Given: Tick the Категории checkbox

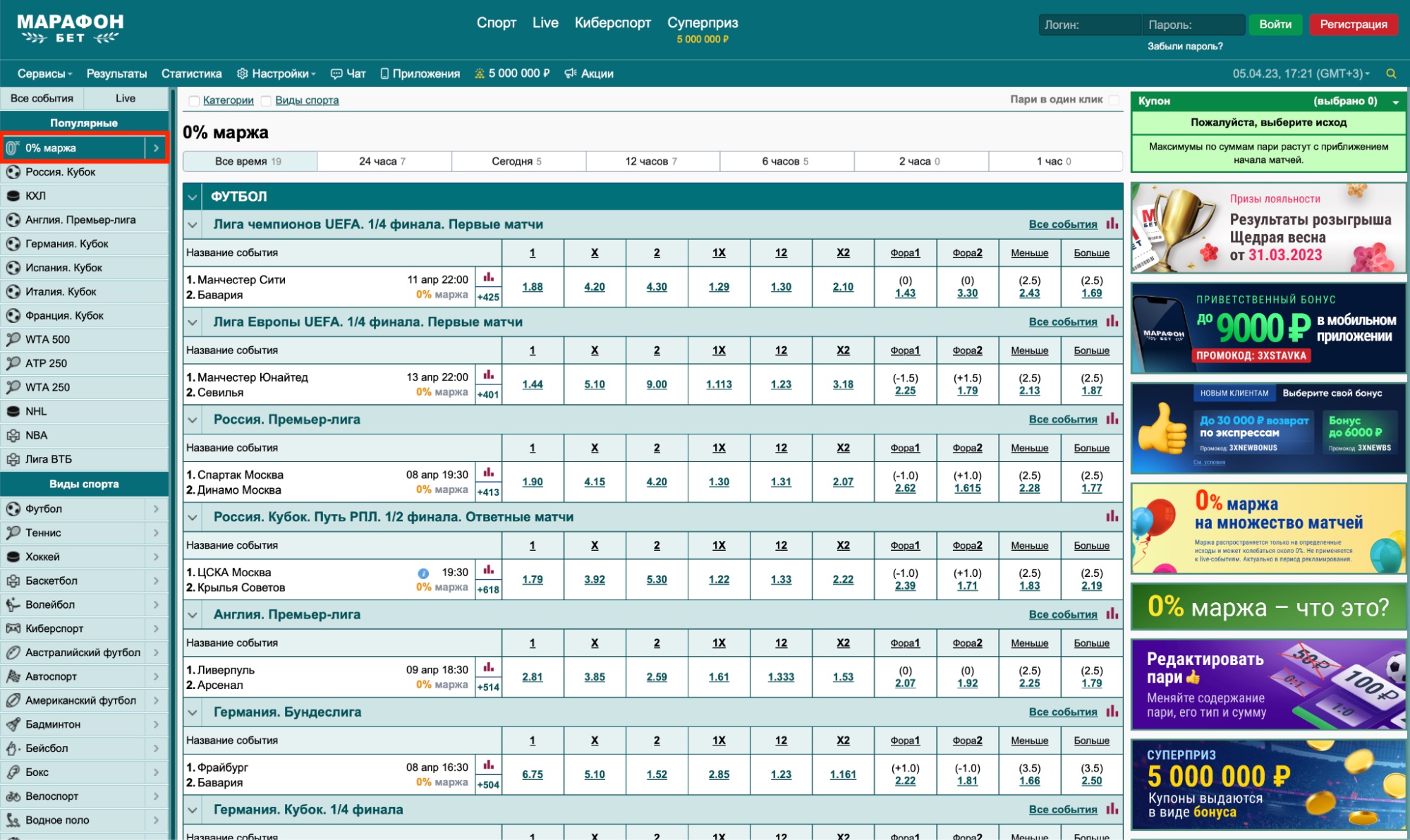Looking at the screenshot, I should (x=194, y=101).
